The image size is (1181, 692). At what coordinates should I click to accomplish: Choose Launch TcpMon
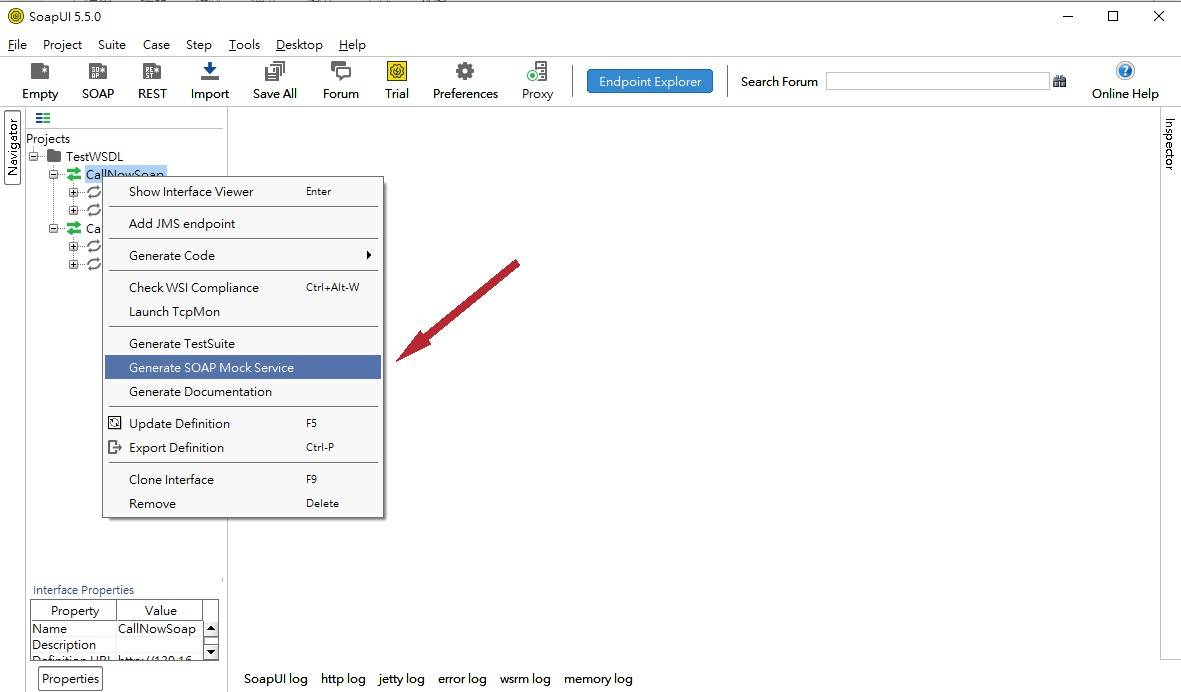pyautogui.click(x=243, y=312)
